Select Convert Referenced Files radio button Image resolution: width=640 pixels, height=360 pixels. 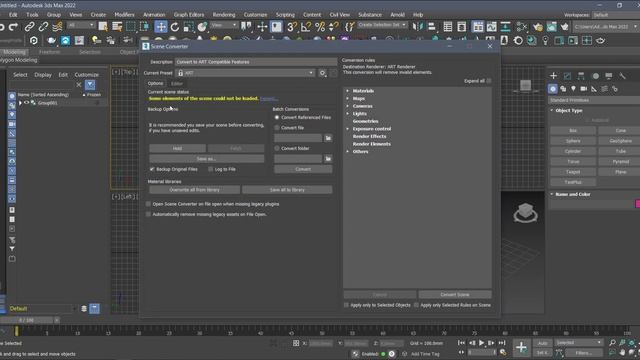tap(277, 118)
